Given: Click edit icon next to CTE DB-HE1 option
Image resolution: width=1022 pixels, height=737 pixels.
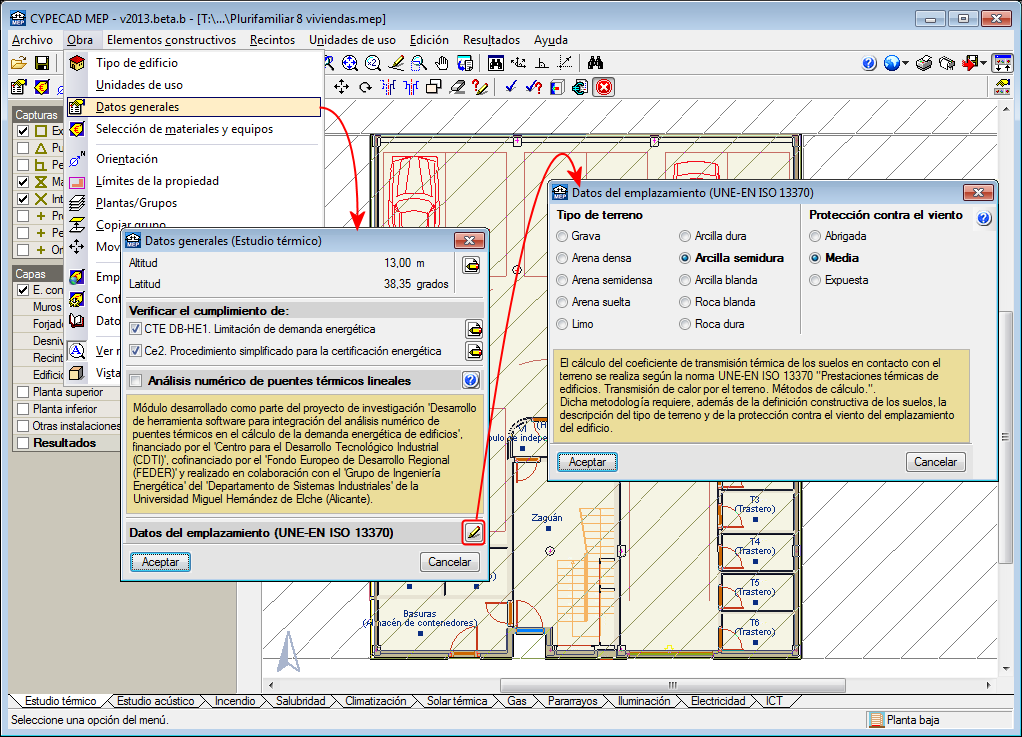Looking at the screenshot, I should (473, 329).
